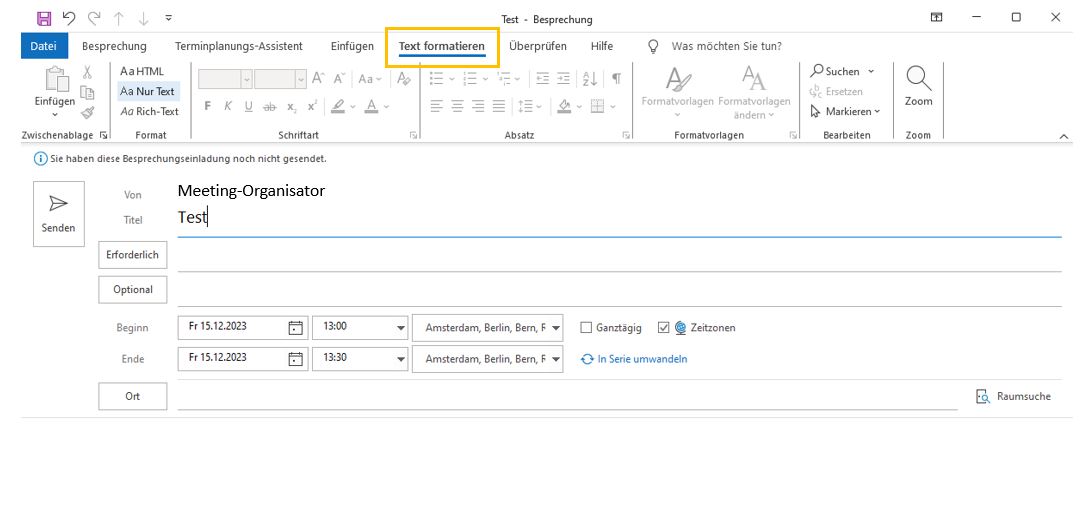This screenshot has width=1087, height=523.
Task: Click the Erforderlich button
Action: [x=133, y=255]
